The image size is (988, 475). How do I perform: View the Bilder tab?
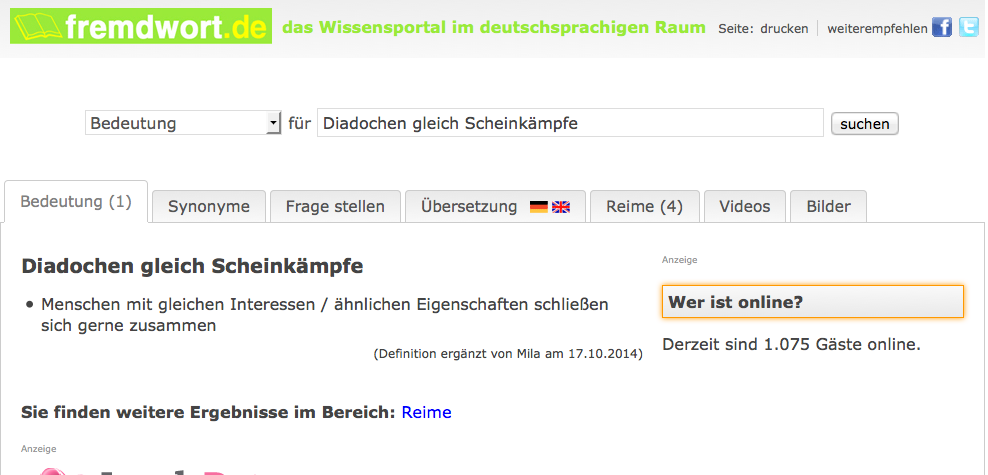click(x=828, y=207)
